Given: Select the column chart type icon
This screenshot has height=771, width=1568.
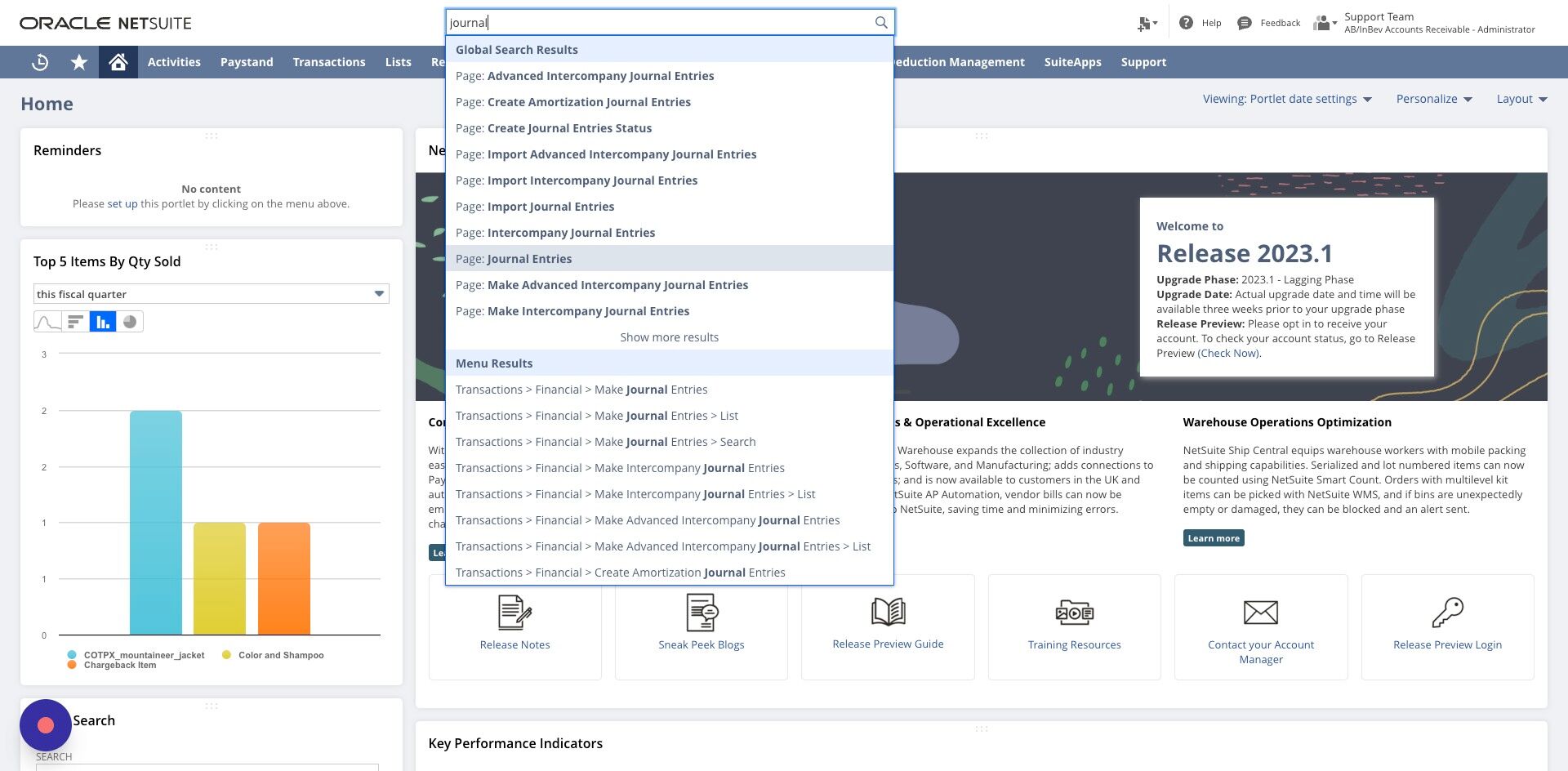Looking at the screenshot, I should click(x=102, y=322).
